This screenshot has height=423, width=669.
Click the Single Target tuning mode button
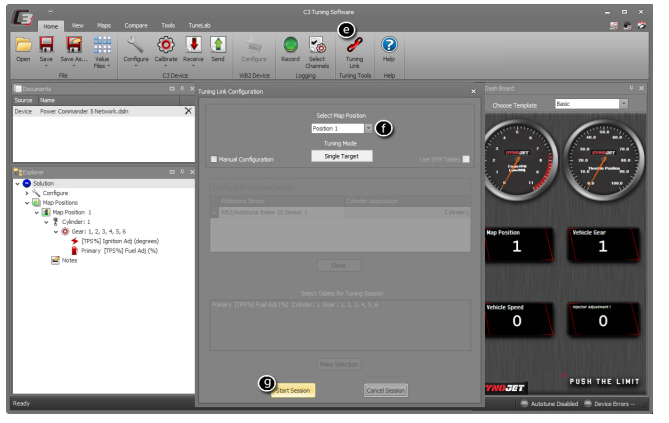click(x=341, y=156)
